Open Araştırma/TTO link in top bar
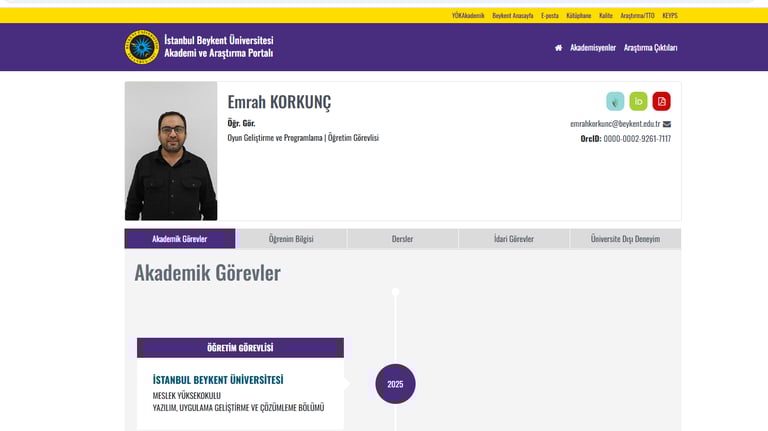The width and height of the screenshot is (768, 431). coord(637,16)
